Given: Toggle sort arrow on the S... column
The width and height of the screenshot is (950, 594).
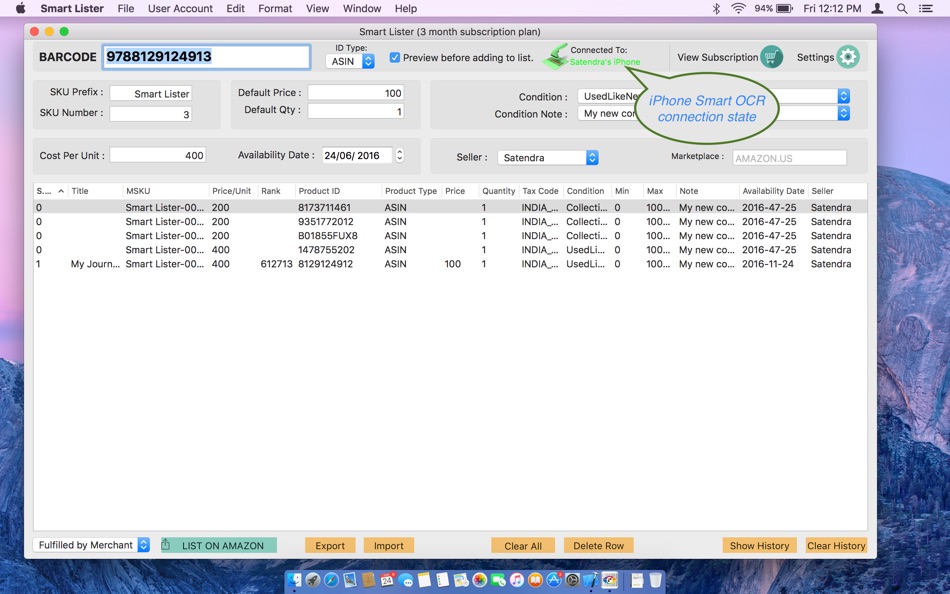Looking at the screenshot, I should pos(61,191).
